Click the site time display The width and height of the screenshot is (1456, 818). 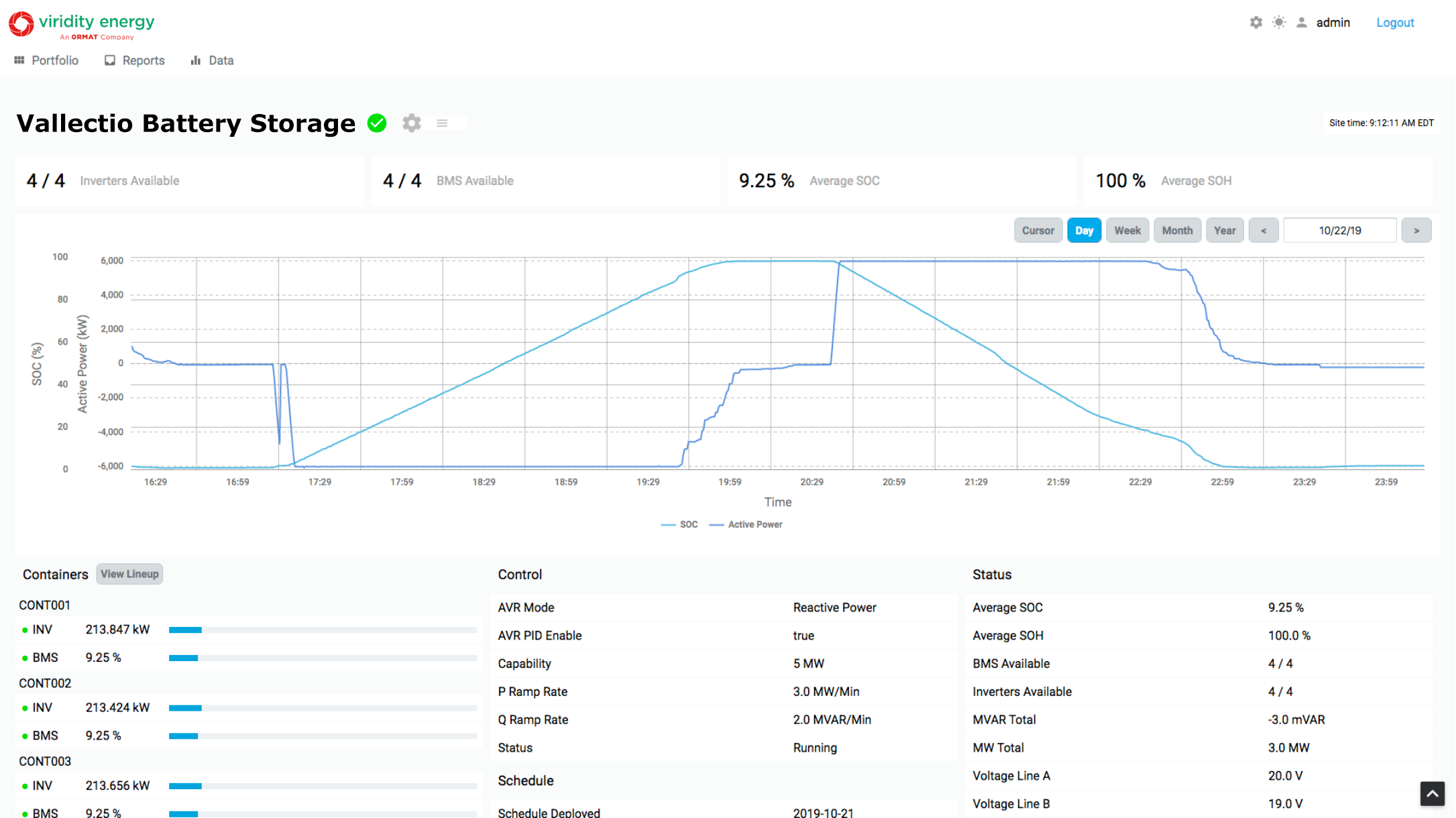click(1382, 123)
